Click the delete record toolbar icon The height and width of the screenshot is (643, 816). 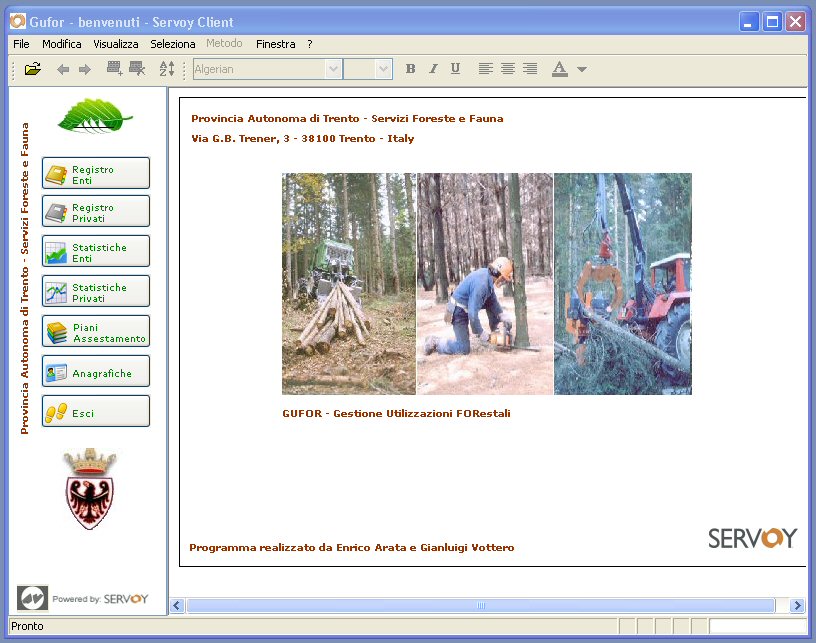coord(137,68)
